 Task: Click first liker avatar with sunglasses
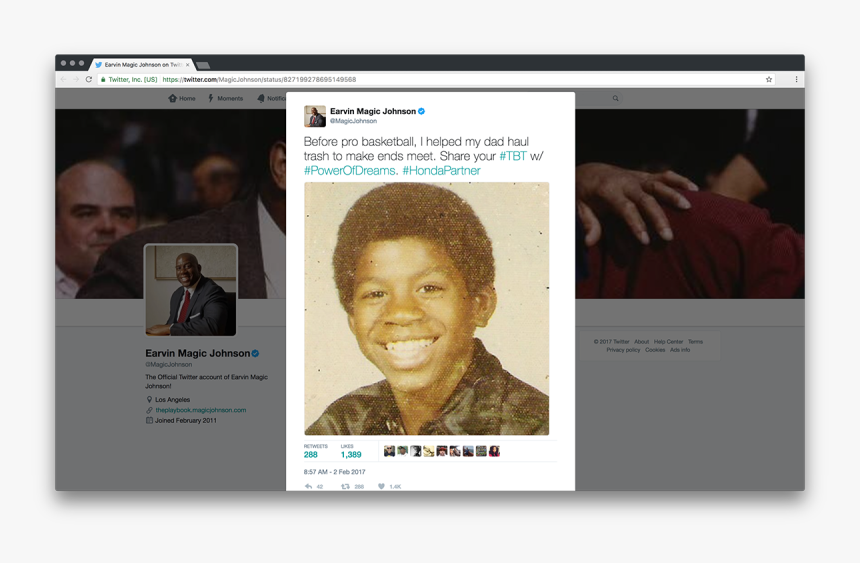tap(389, 451)
